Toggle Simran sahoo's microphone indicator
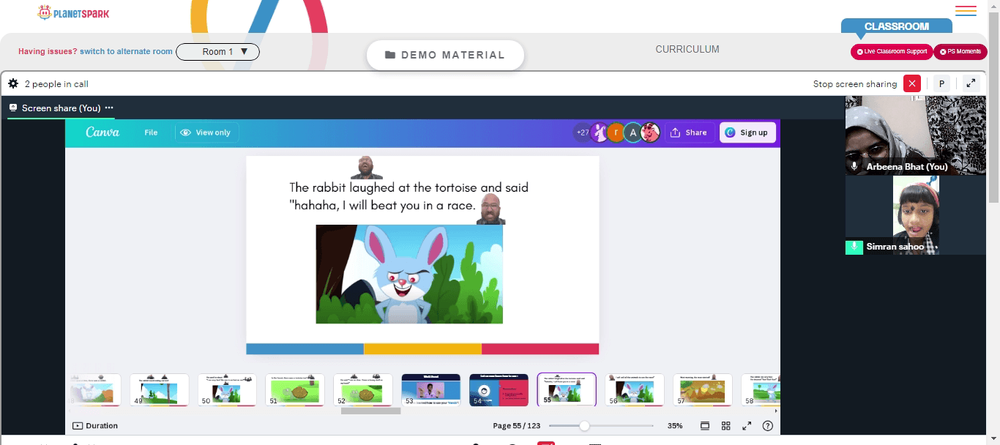Image resolution: width=1000 pixels, height=445 pixels. (854, 247)
